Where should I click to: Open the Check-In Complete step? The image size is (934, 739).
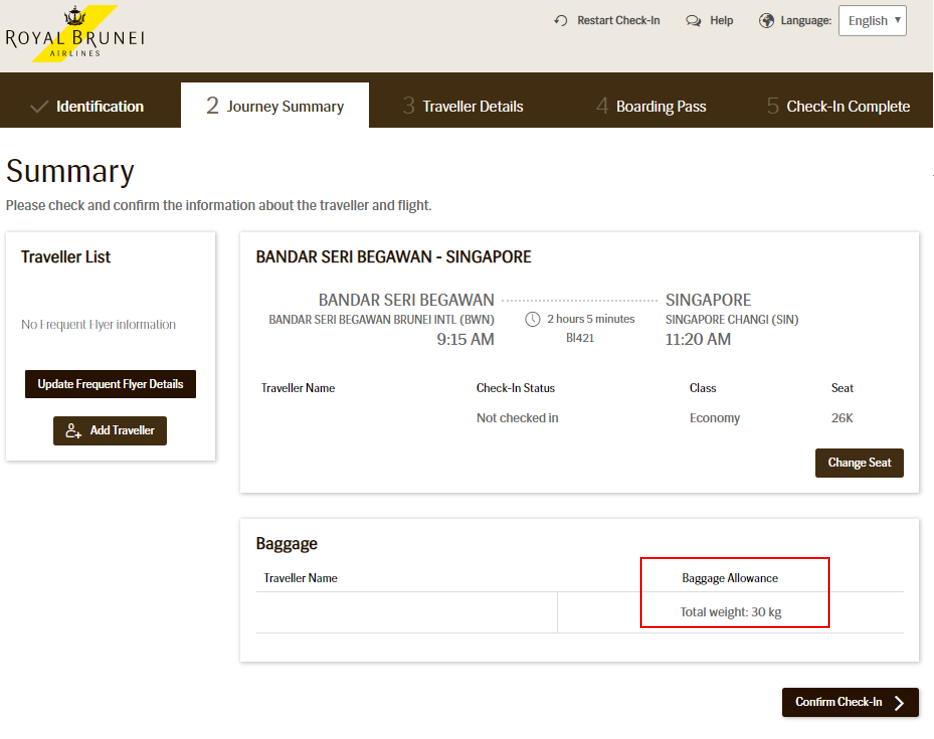[838, 106]
